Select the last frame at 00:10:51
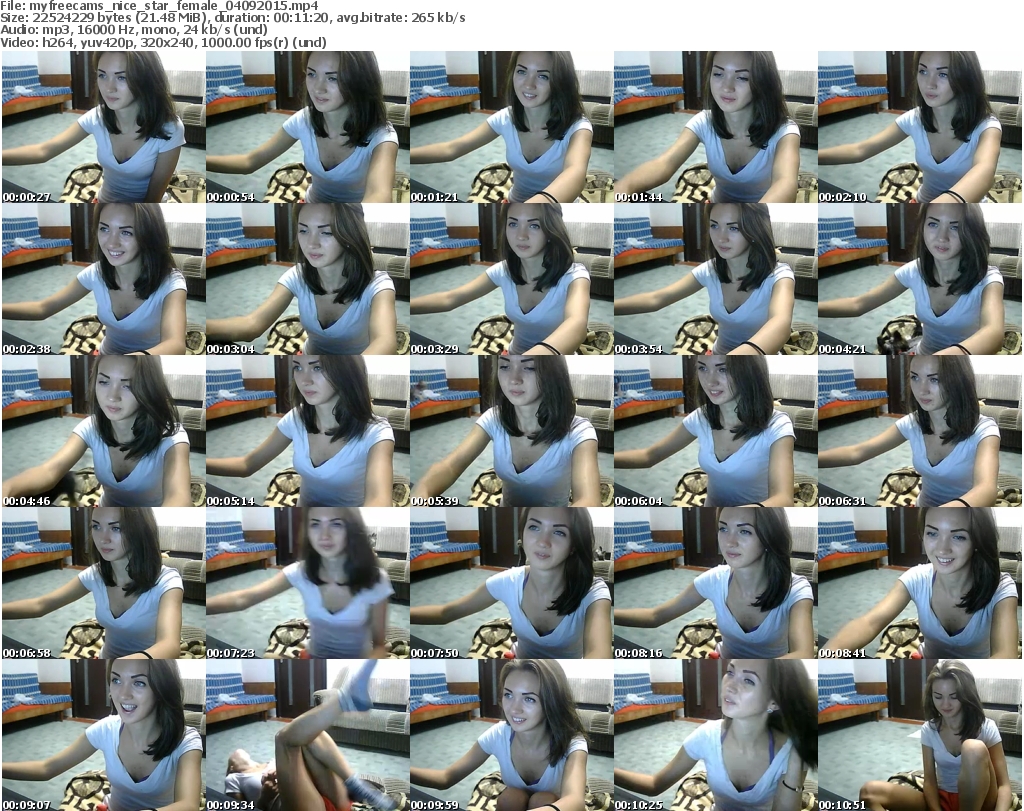The width and height of the screenshot is (1024, 811). click(920, 735)
